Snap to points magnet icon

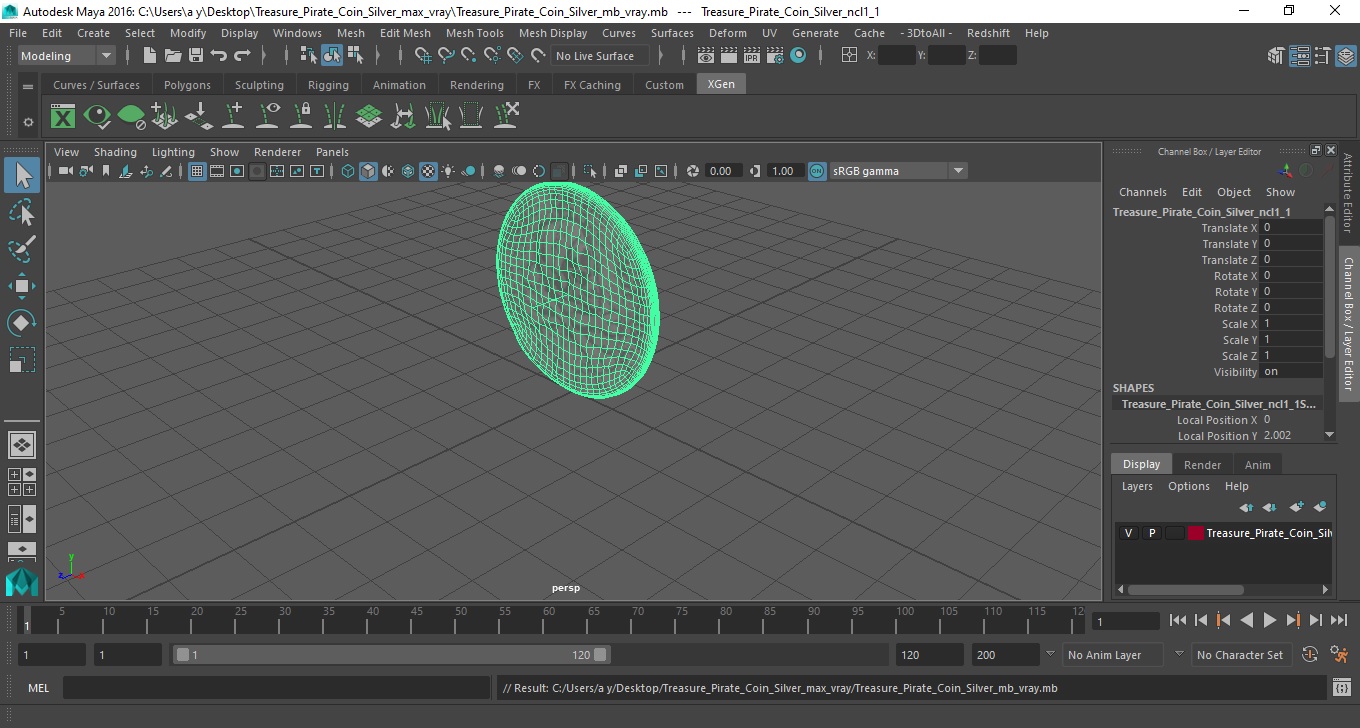pyautogui.click(x=469, y=56)
